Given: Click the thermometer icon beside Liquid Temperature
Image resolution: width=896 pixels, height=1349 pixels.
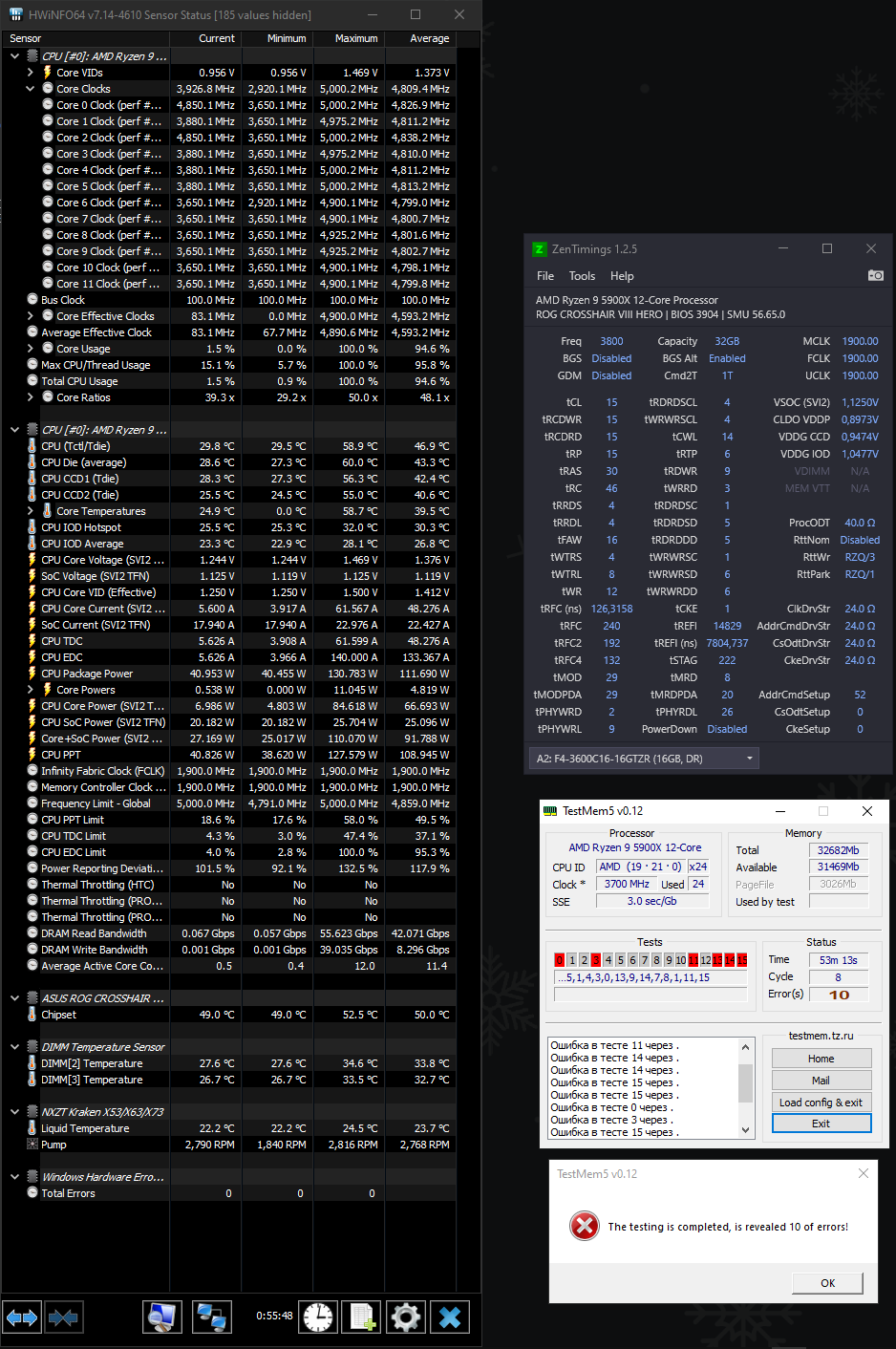Looking at the screenshot, I should [x=32, y=1128].
